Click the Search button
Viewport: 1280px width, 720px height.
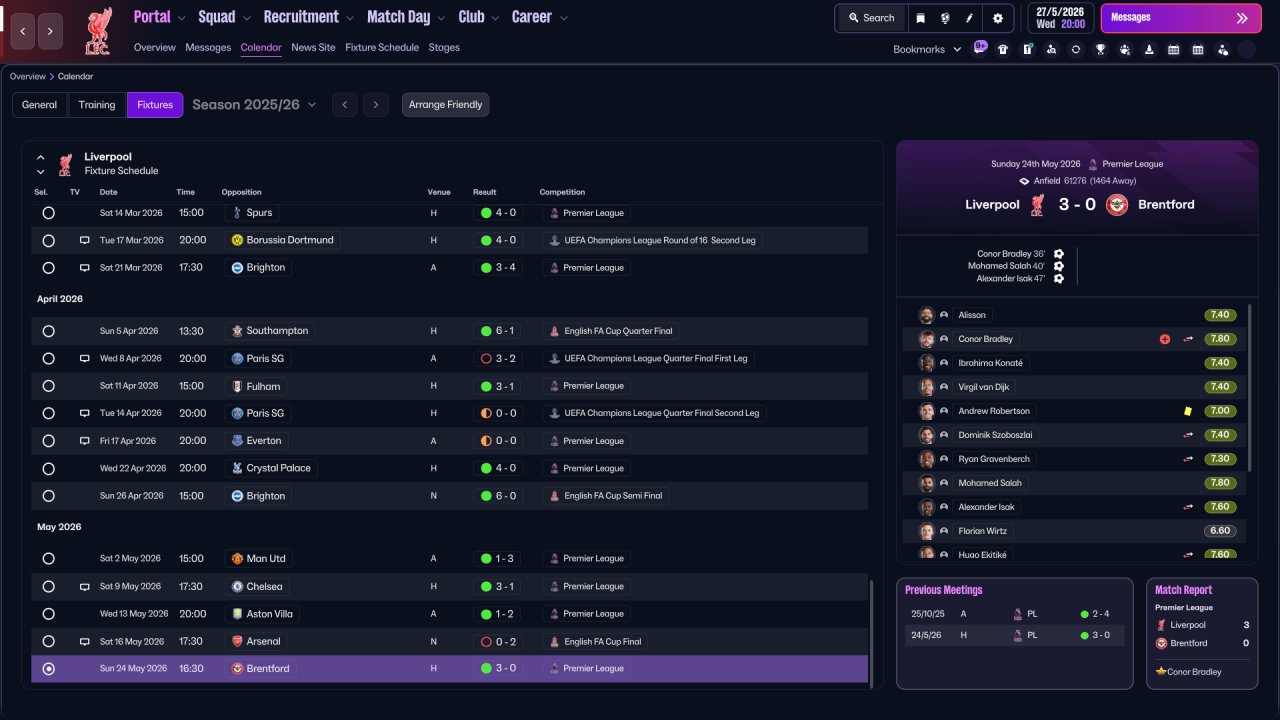(x=871, y=18)
